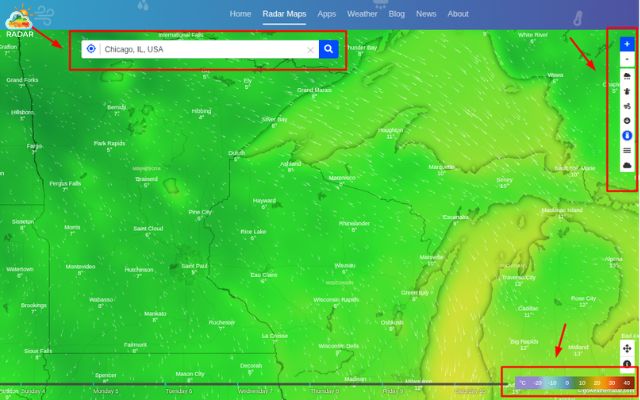
Task: Click the Saint Cloud city label
Action: click(x=148, y=229)
